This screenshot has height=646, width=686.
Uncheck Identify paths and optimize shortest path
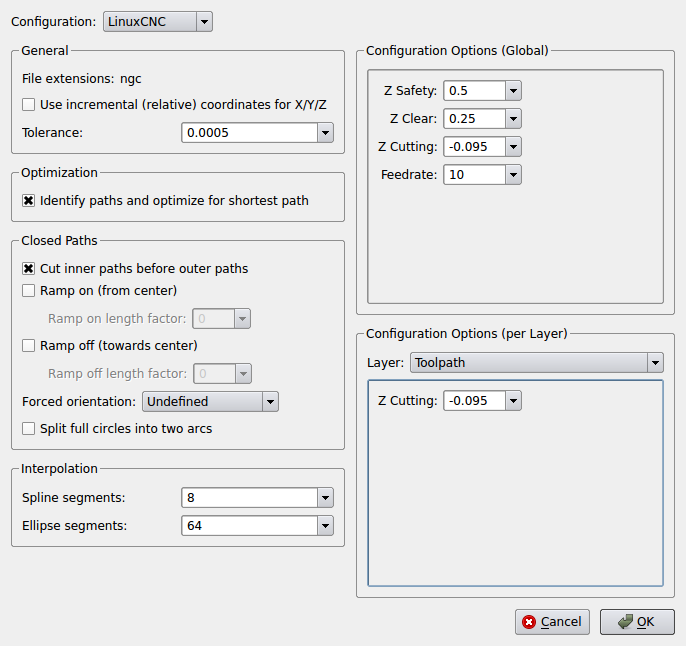pyautogui.click(x=28, y=201)
